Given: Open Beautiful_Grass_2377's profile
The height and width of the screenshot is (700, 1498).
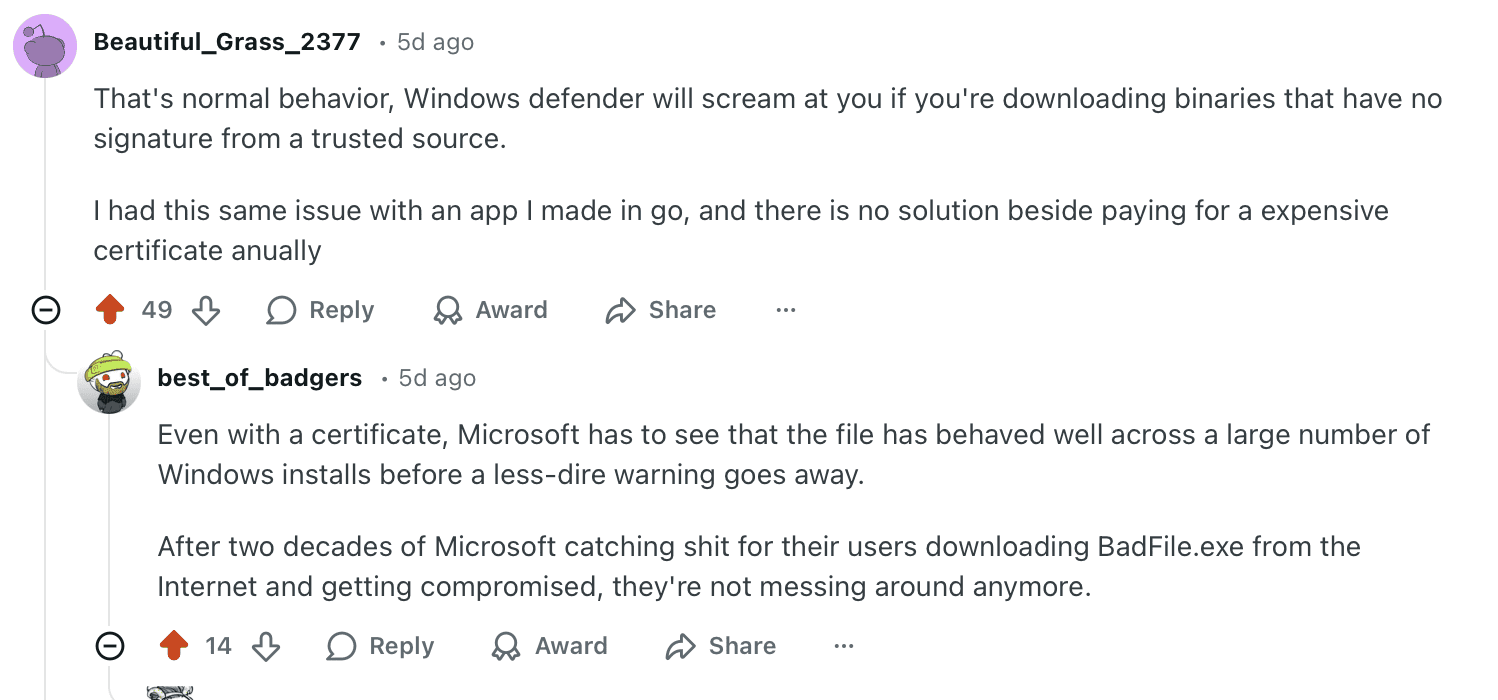Looking at the screenshot, I should [226, 42].
